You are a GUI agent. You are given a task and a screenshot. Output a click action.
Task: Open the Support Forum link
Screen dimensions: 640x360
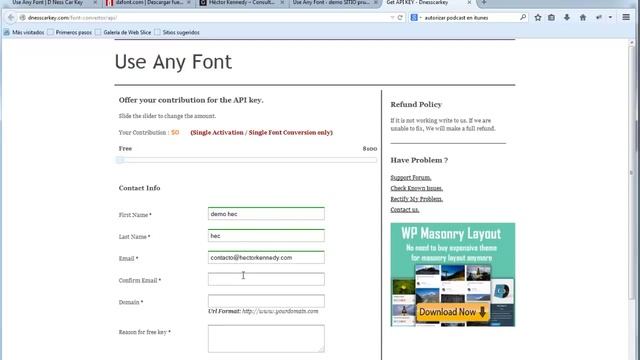[x=411, y=178]
